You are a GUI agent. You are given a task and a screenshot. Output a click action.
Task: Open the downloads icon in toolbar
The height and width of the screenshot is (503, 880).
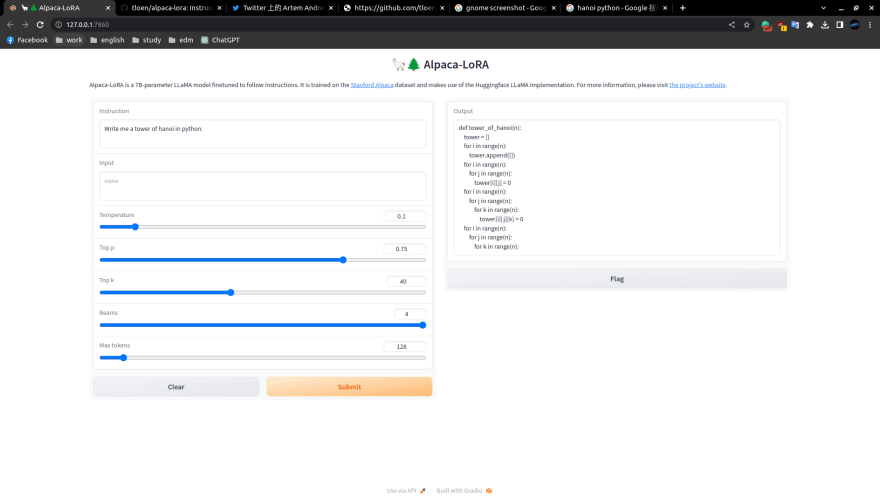click(x=824, y=25)
